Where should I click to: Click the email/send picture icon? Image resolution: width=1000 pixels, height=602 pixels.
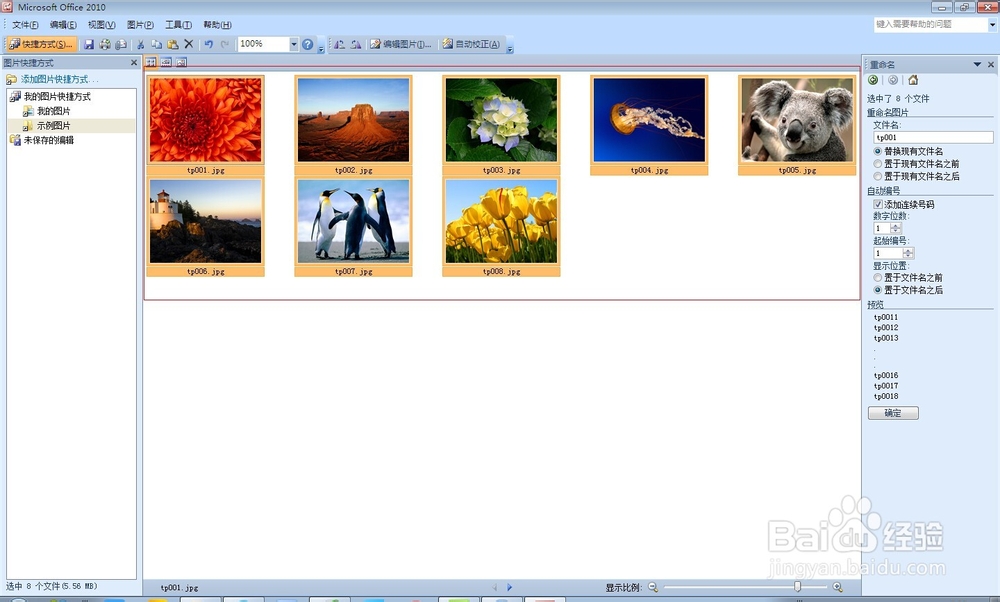pos(120,44)
